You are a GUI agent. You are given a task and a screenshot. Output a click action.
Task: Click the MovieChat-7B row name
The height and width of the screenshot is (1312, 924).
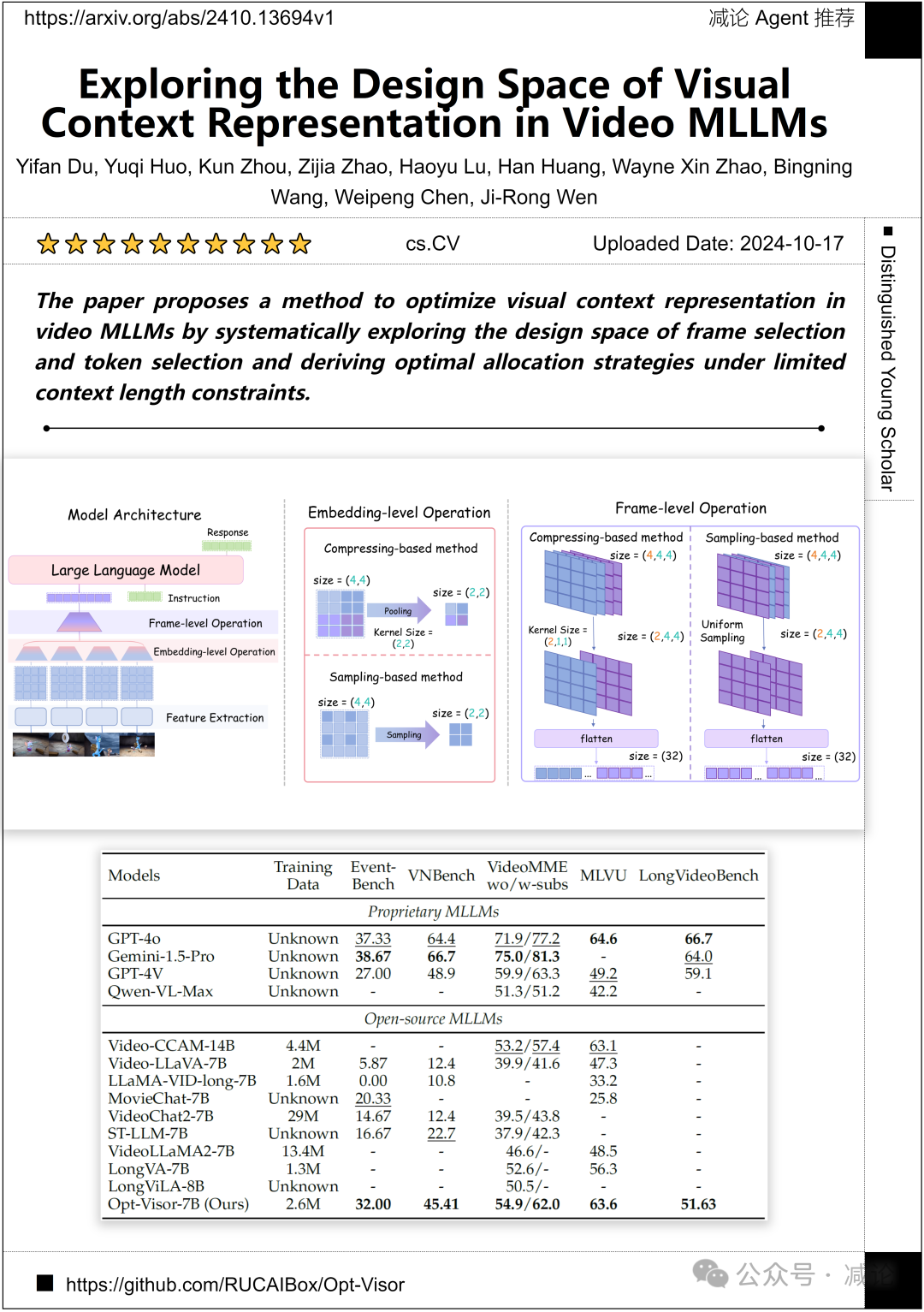pos(158,1098)
